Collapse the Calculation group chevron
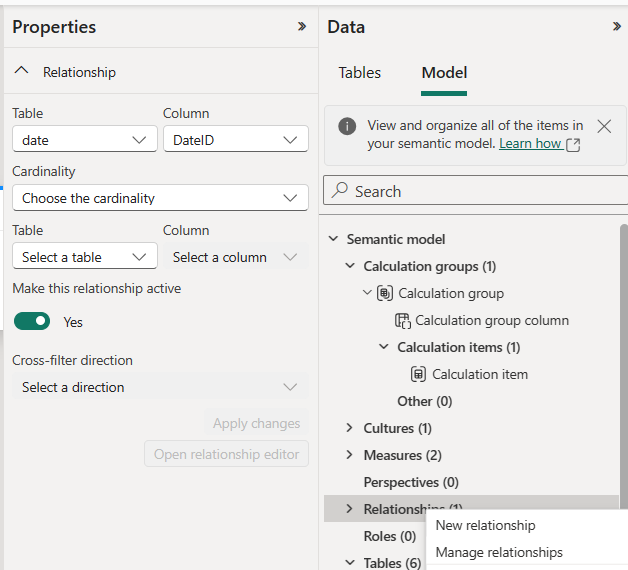Viewport: 628px width, 570px height. 367,292
